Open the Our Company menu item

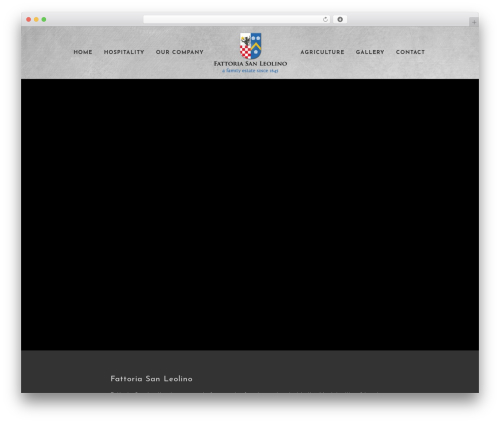[x=179, y=52]
